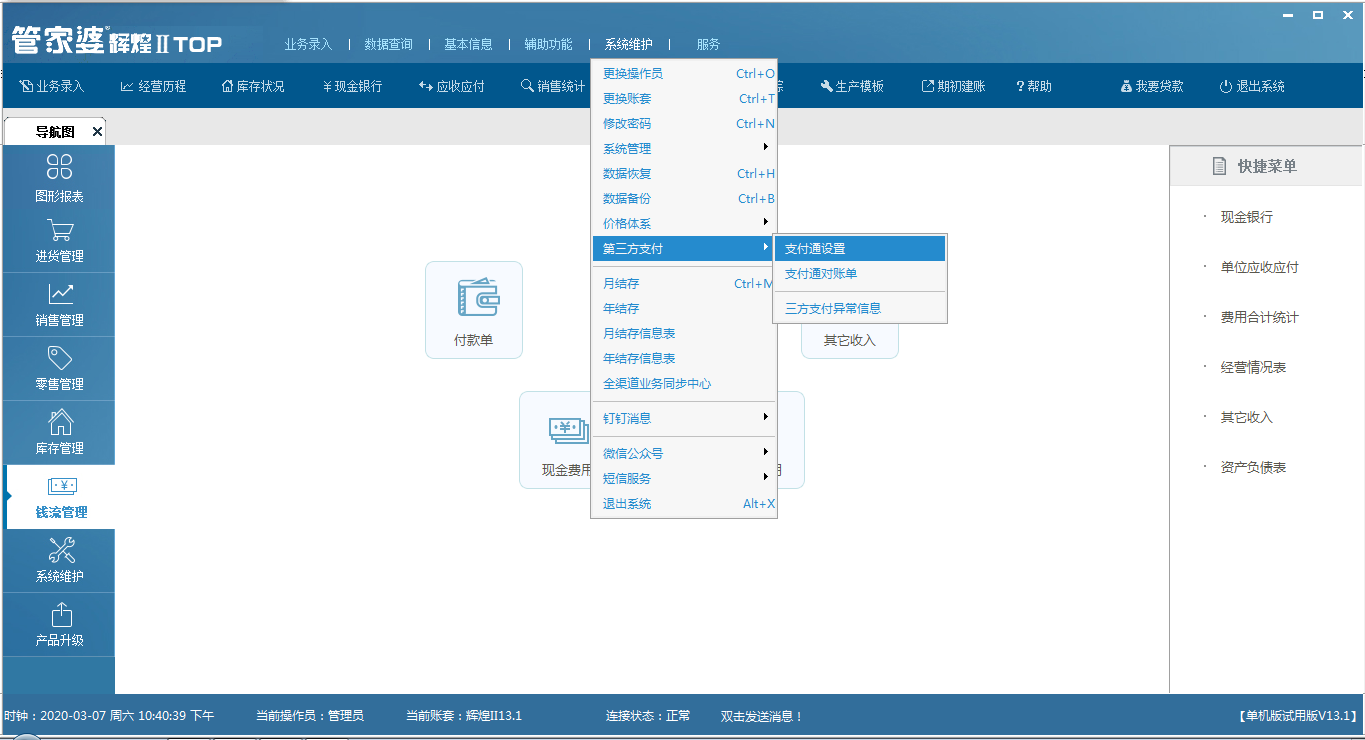Open the 图形报表 sidebar icon

(59, 167)
